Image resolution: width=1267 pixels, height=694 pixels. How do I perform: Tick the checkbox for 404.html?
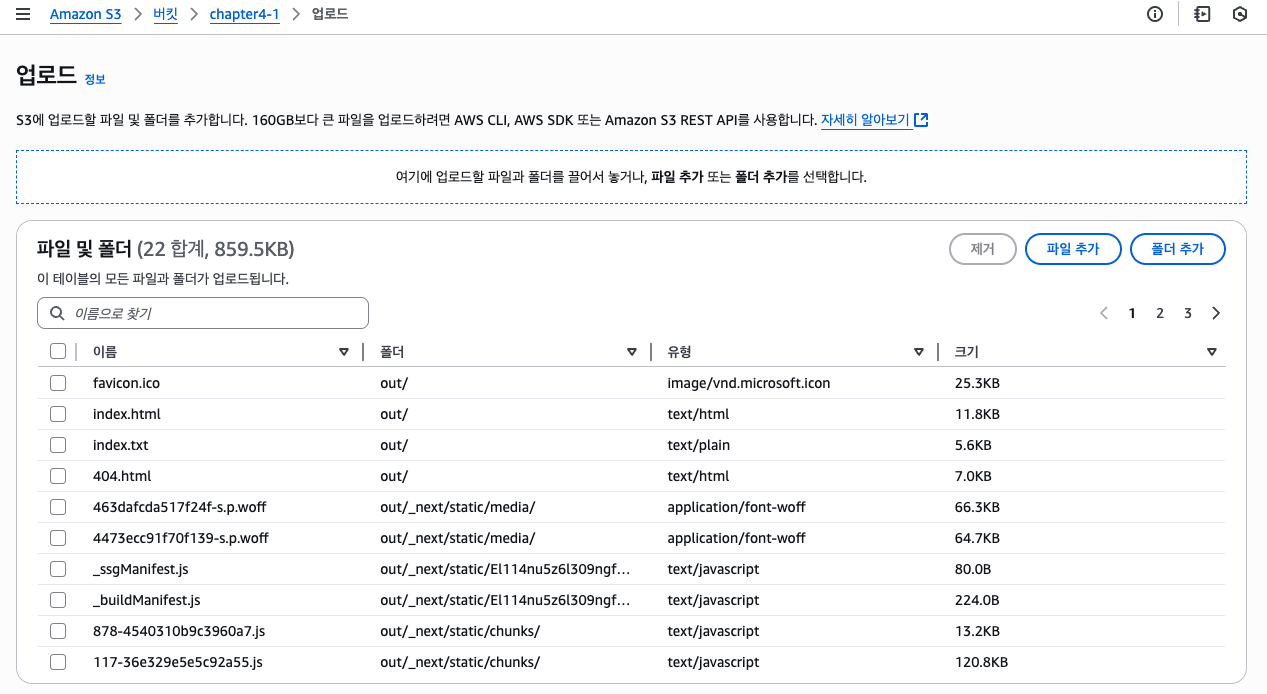(x=58, y=476)
